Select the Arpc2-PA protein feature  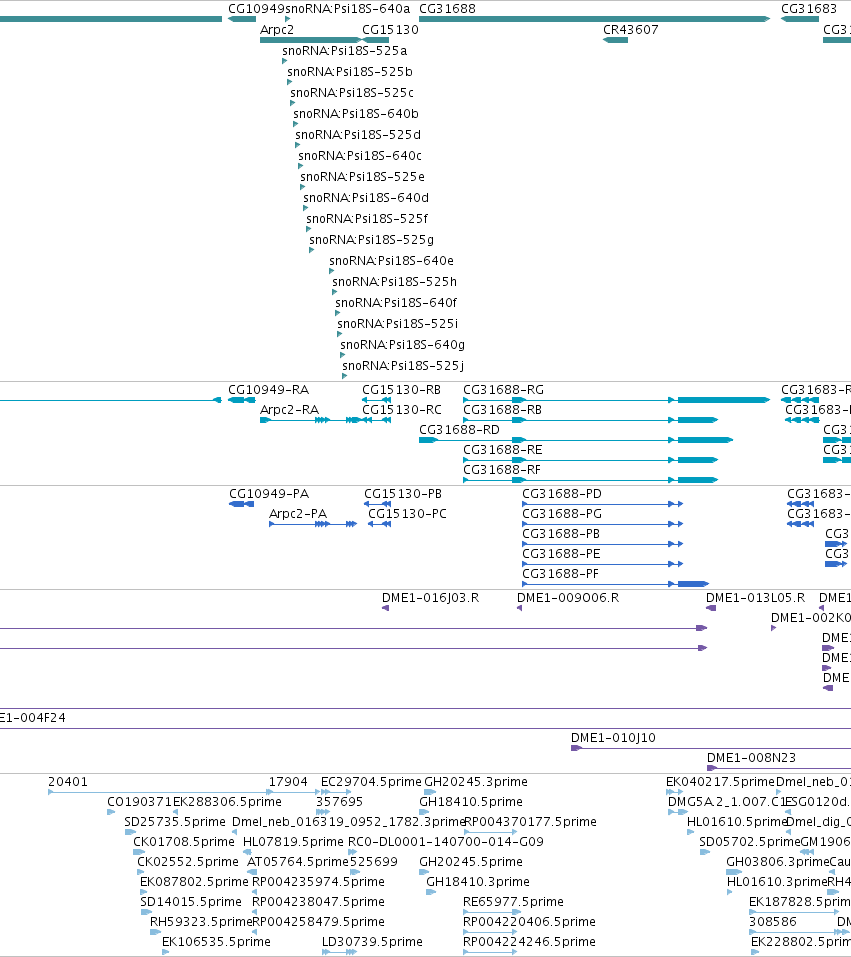[x=313, y=524]
